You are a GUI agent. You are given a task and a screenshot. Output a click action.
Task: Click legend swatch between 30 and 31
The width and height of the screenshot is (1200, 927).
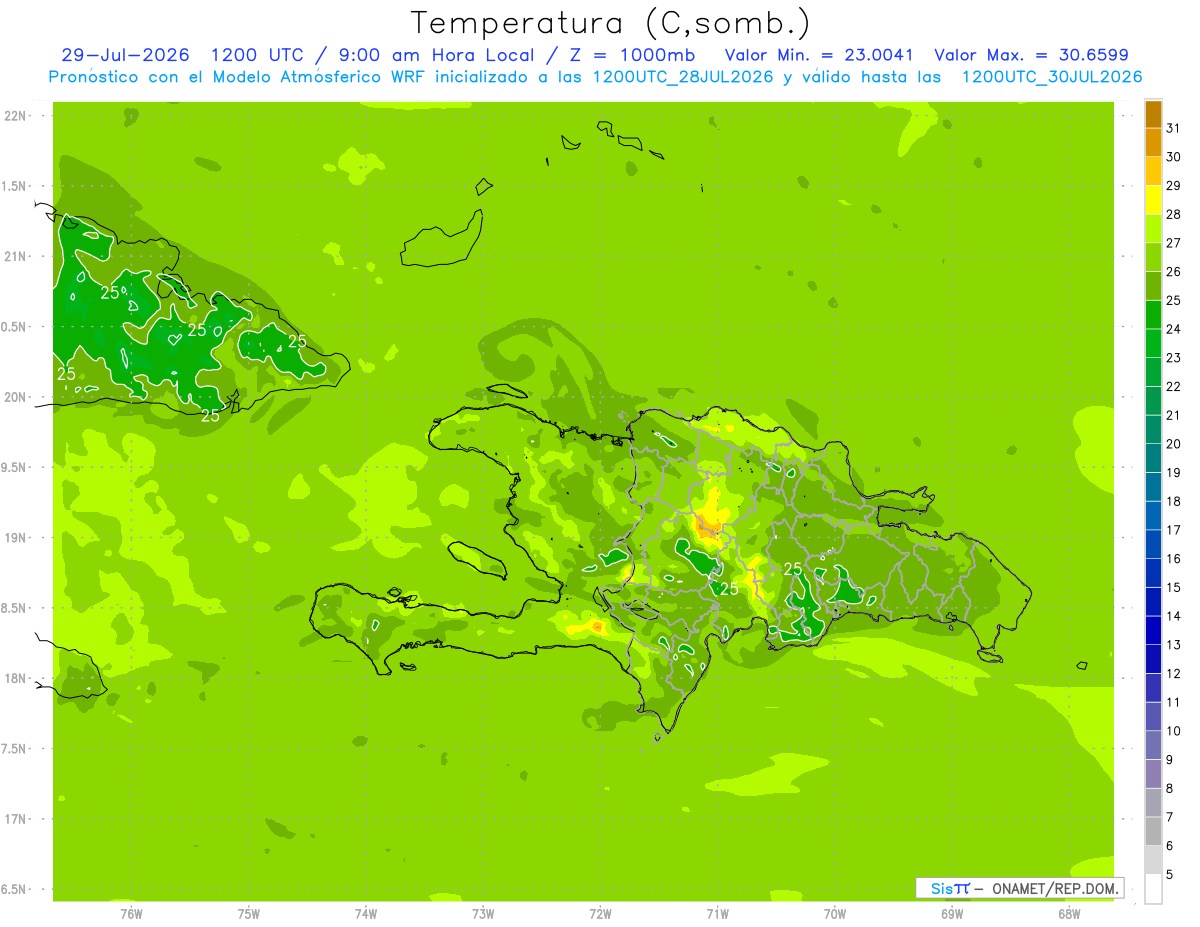1153,142
